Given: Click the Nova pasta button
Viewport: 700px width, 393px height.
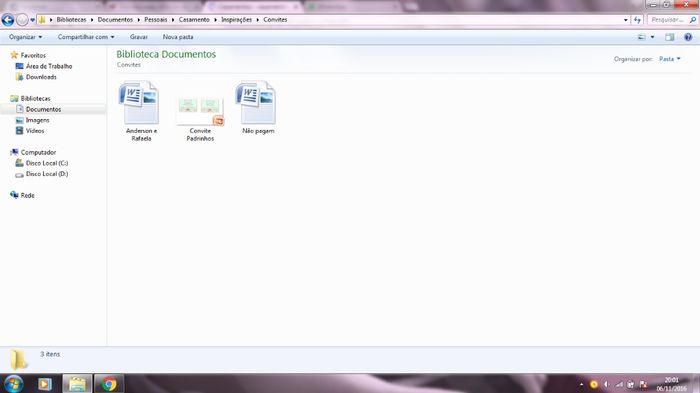Looking at the screenshot, I should point(178,37).
